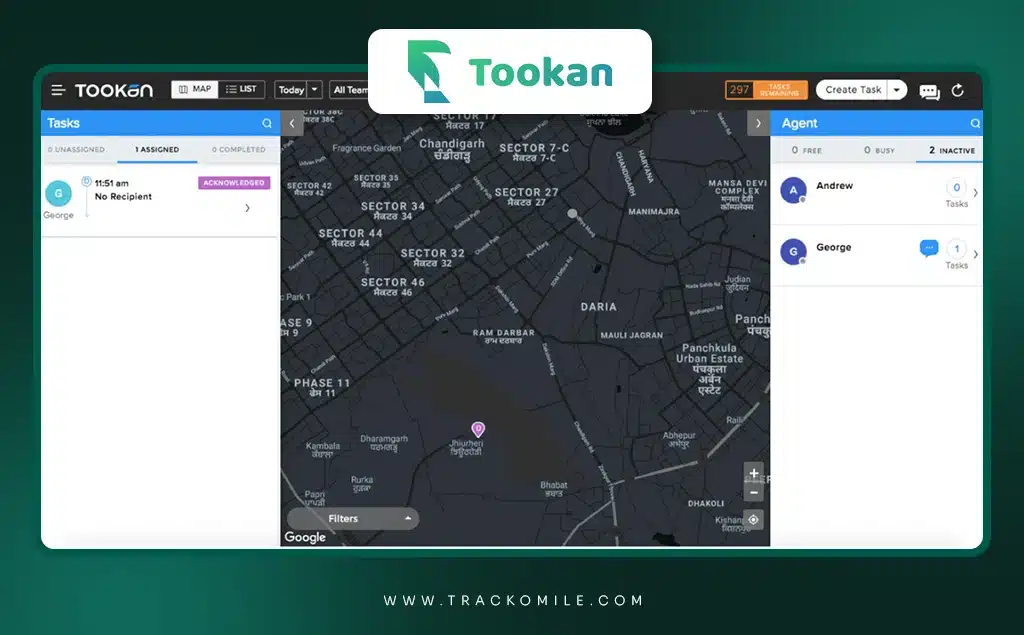Select the 0 Busy agents tab
Image resolution: width=1024 pixels, height=635 pixels.
[879, 150]
